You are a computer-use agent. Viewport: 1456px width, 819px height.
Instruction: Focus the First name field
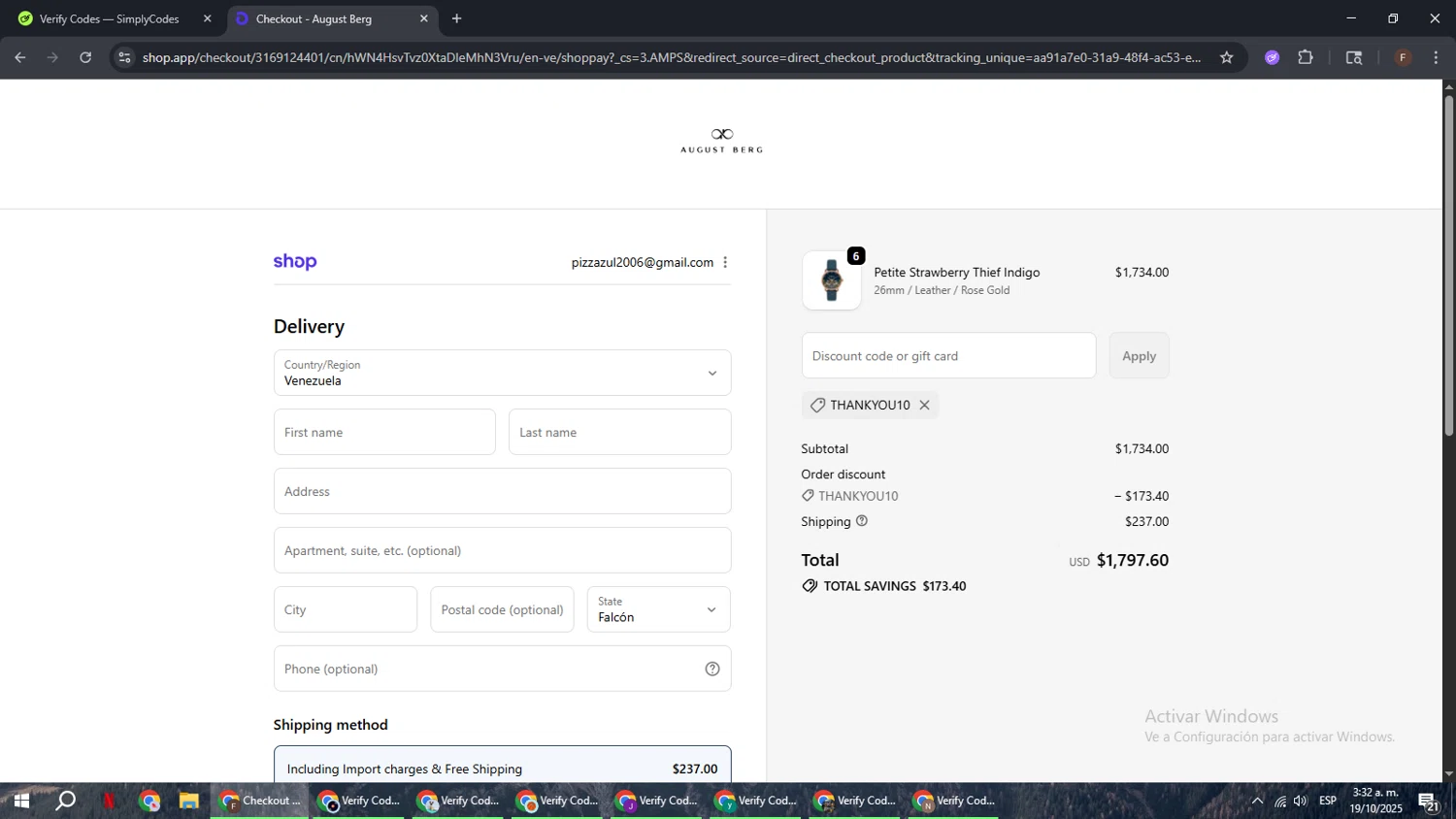(x=384, y=432)
